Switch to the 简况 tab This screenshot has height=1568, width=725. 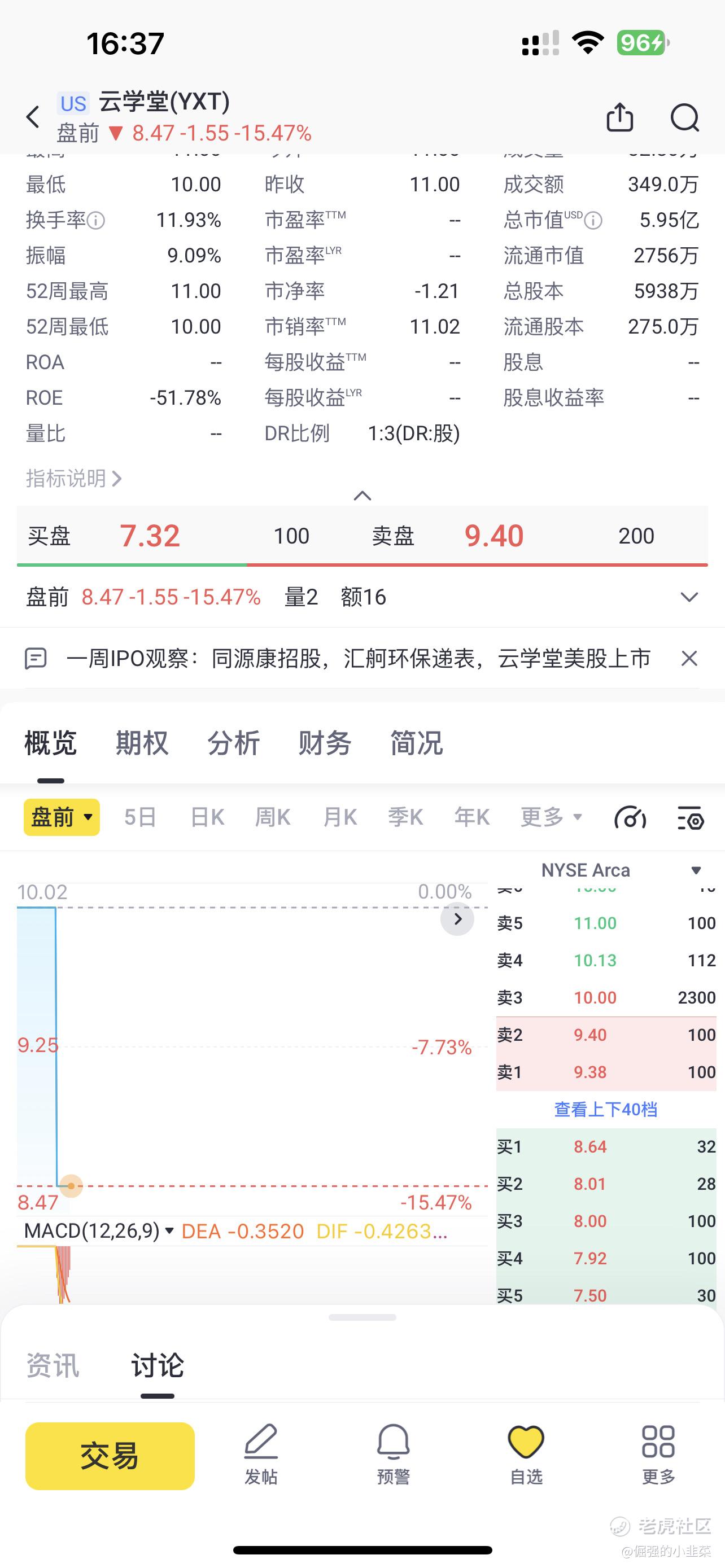(416, 743)
